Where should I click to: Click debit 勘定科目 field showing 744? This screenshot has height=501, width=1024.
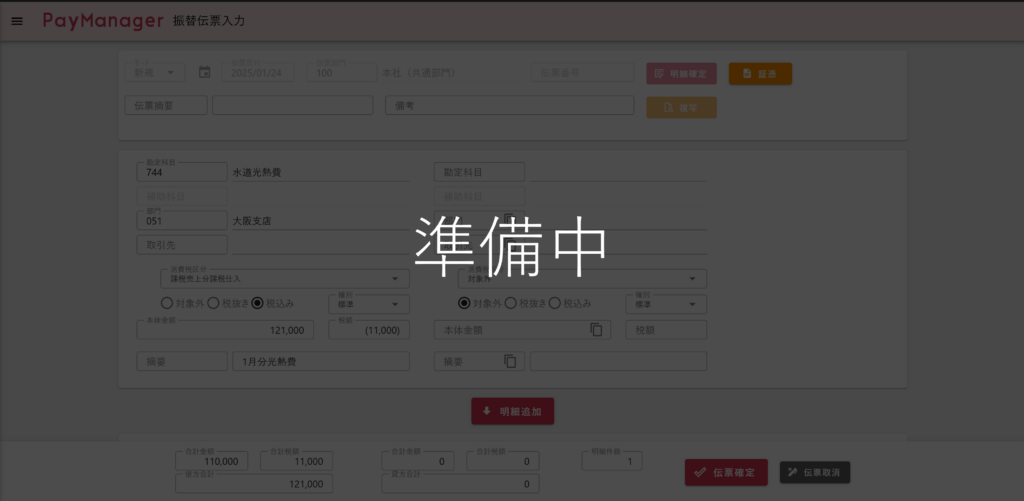182,172
